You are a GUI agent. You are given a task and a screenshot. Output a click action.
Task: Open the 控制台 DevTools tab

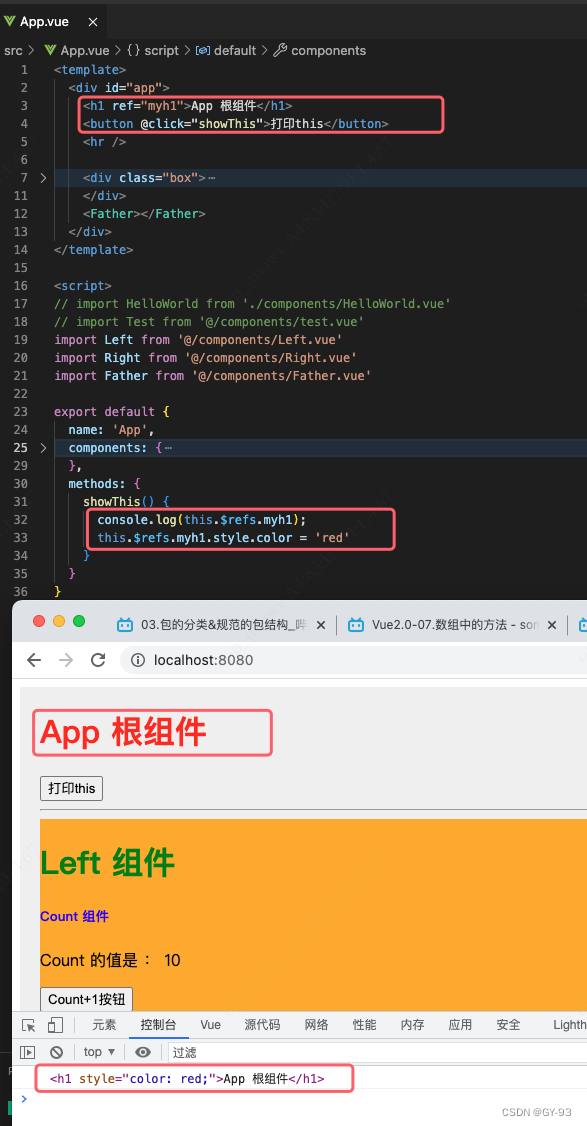(x=159, y=1025)
